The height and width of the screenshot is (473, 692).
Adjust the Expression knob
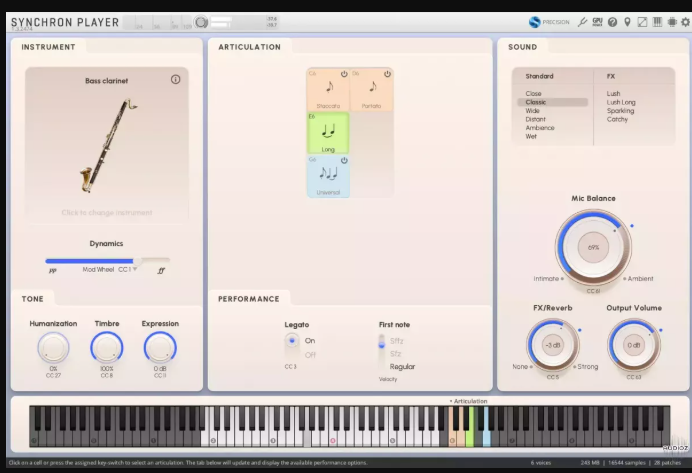160,348
